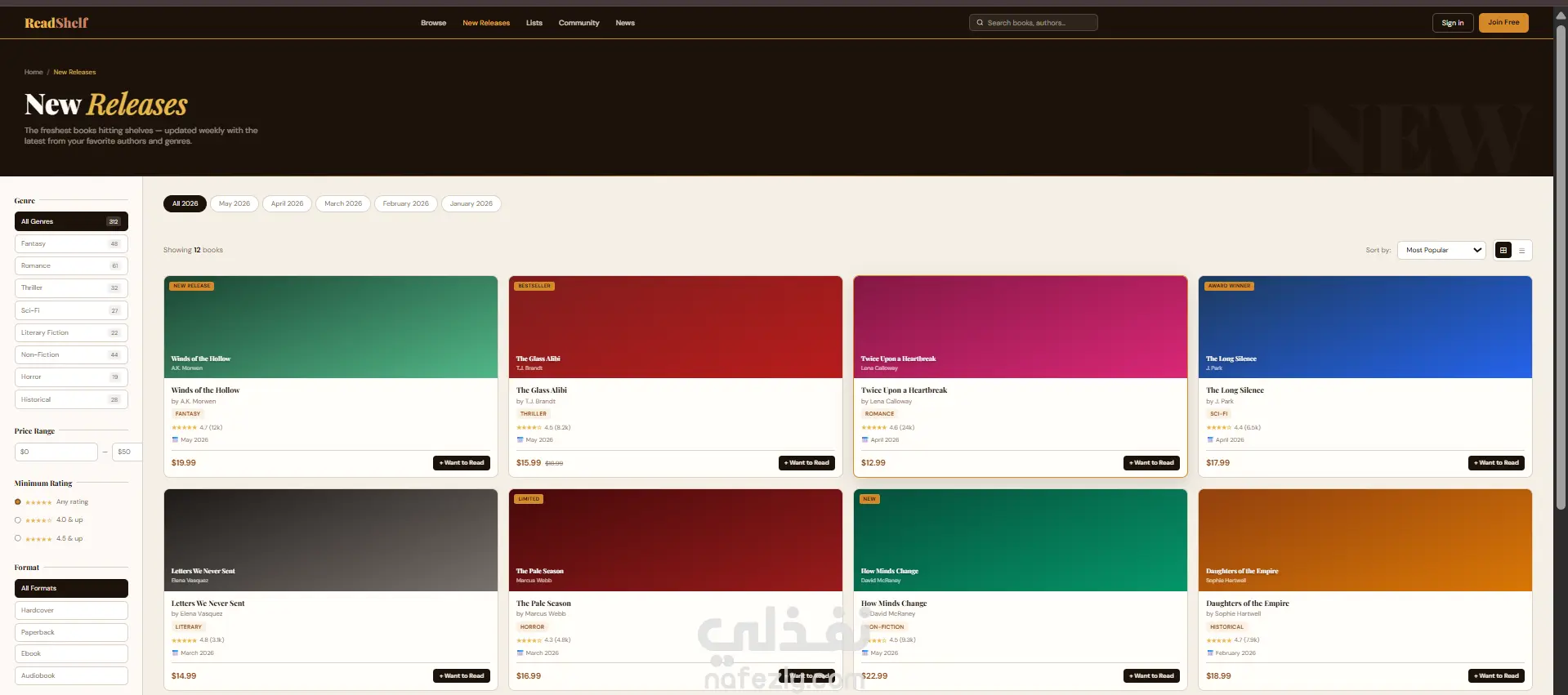Click Want to Read on Daughters of the Empire
Viewport: 1568px width, 695px height.
[1496, 676]
